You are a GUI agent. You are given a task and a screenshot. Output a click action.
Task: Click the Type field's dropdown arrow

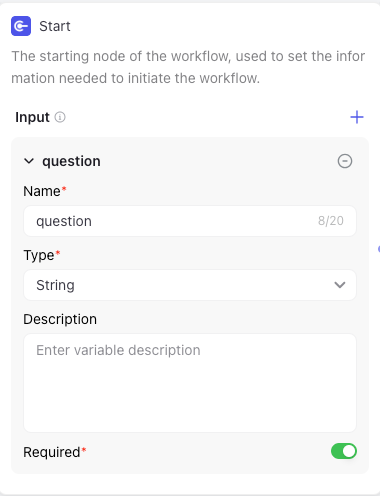(x=340, y=285)
